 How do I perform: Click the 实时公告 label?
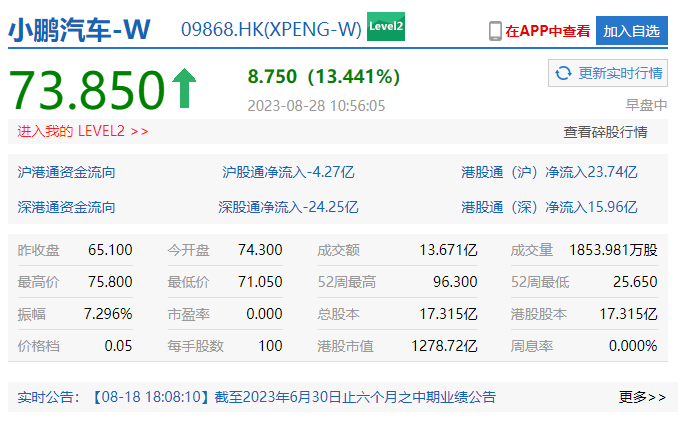point(48,397)
